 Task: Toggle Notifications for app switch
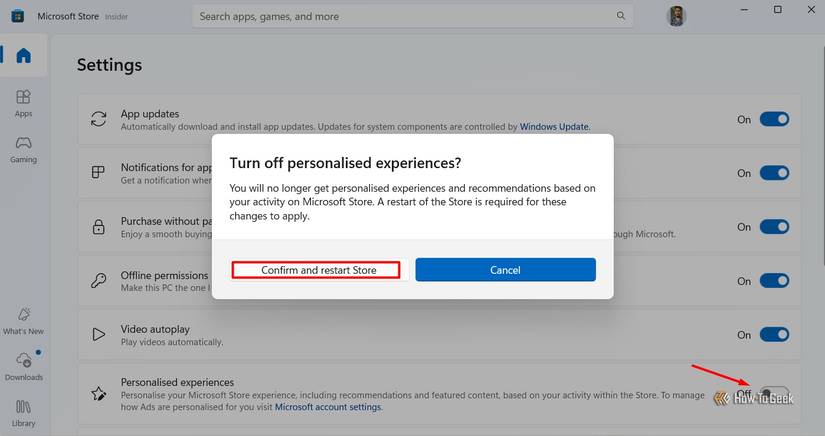click(x=774, y=173)
